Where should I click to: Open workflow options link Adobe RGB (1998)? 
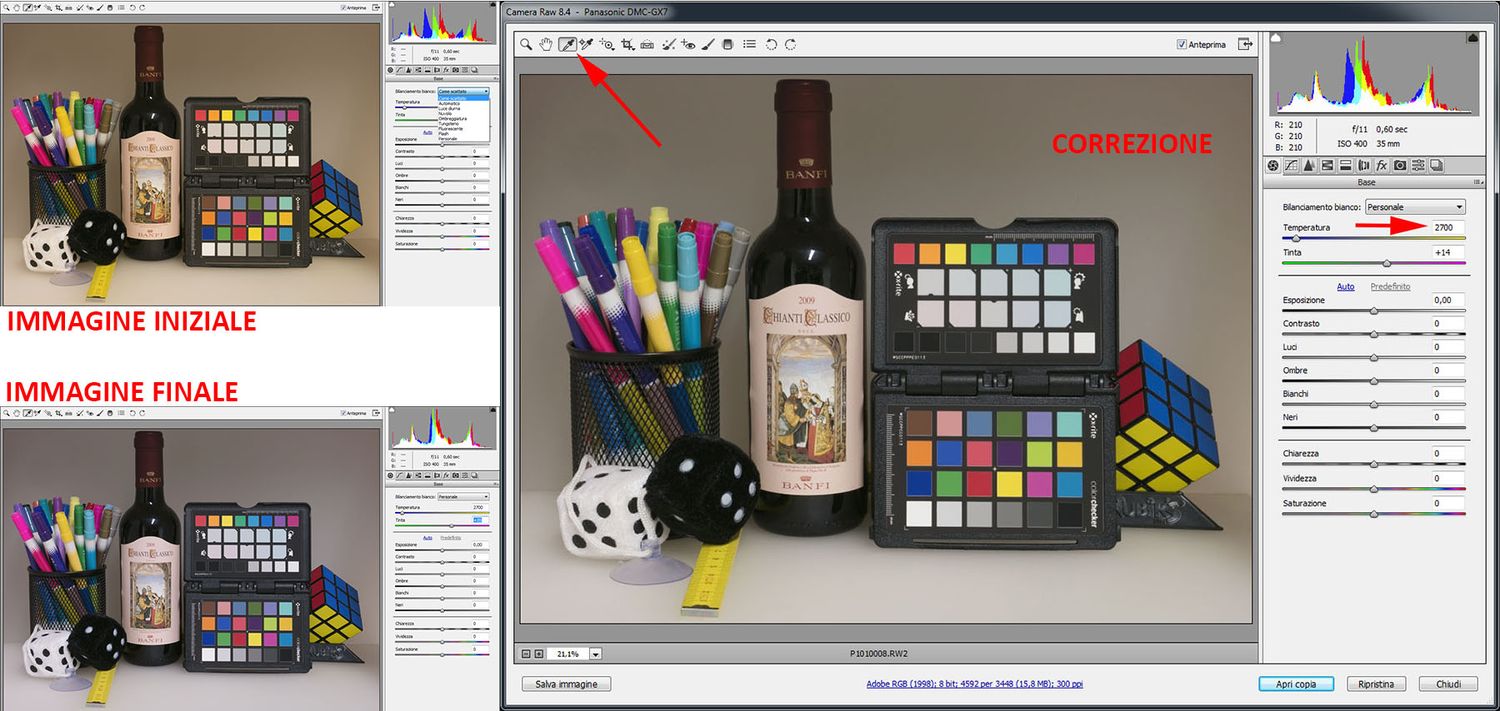[975, 684]
